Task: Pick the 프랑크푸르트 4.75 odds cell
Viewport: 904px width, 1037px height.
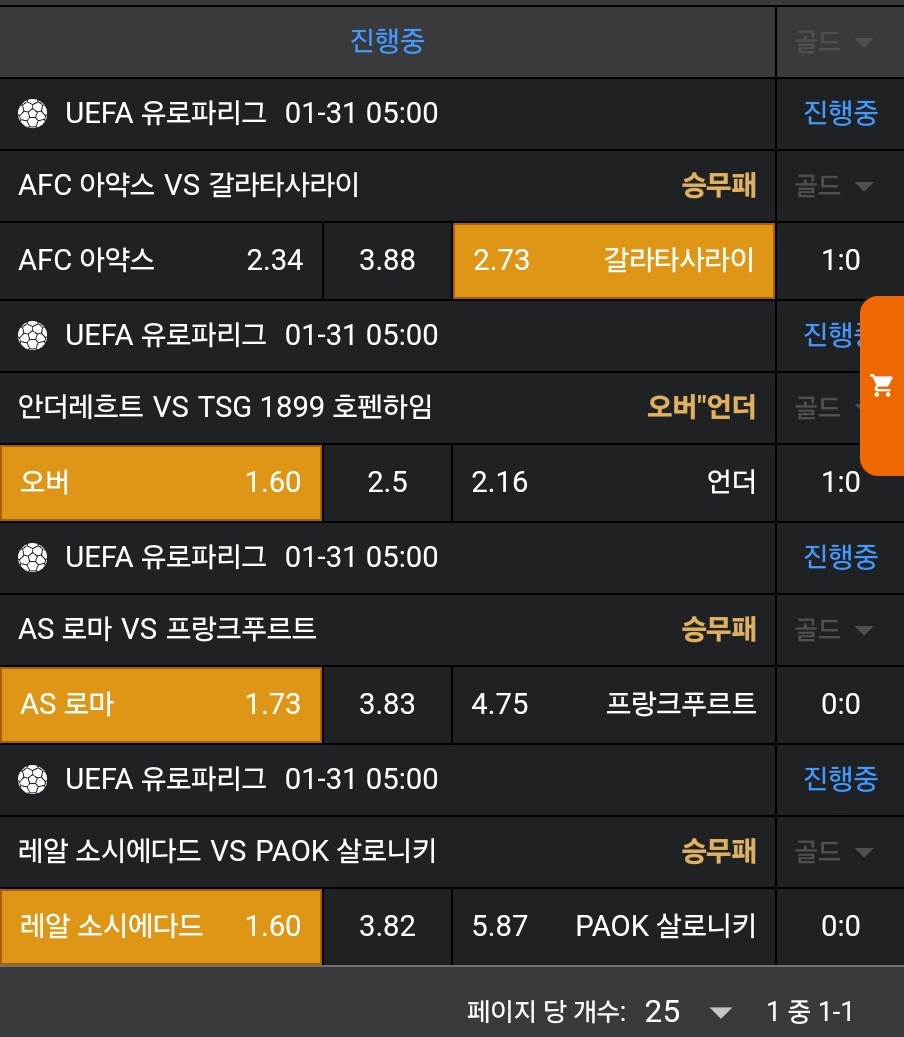Action: pos(614,704)
